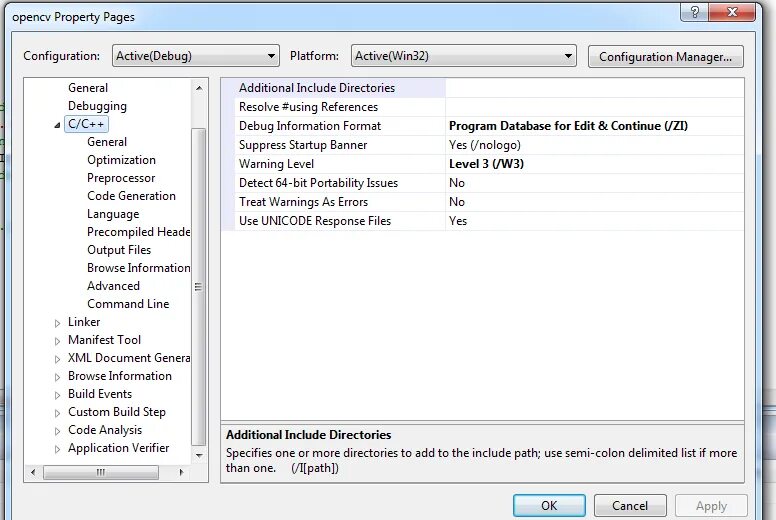This screenshot has width=776, height=520.
Task: Dismiss the dialog with the Cancel button
Action: coord(630,506)
